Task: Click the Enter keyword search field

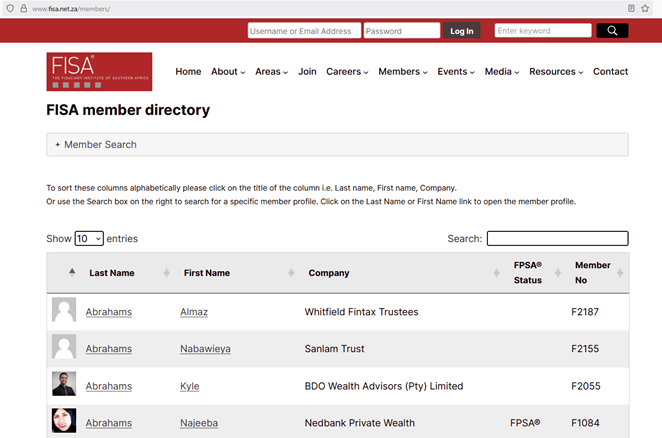Action: tap(543, 30)
